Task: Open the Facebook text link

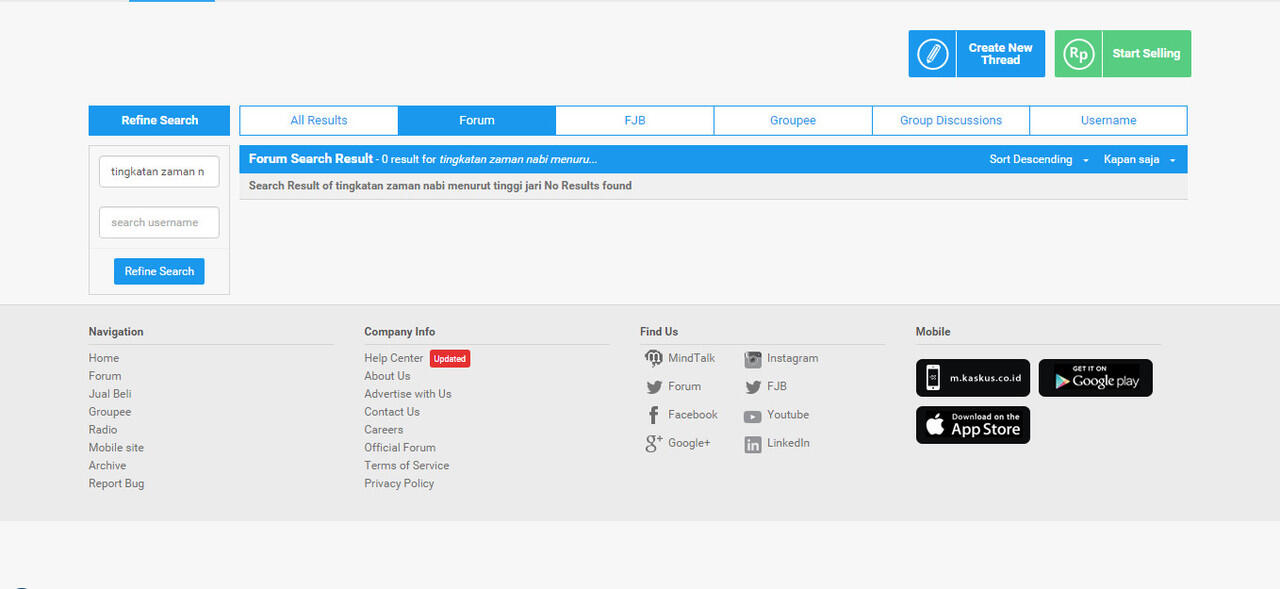Action: (x=693, y=414)
